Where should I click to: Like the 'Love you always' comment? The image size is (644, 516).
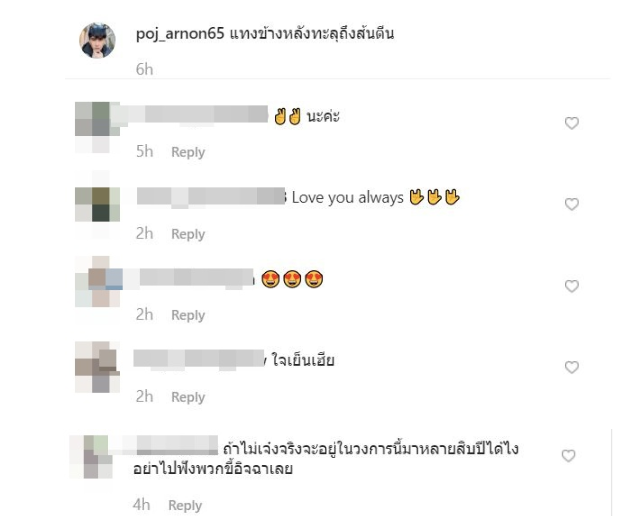tap(572, 204)
